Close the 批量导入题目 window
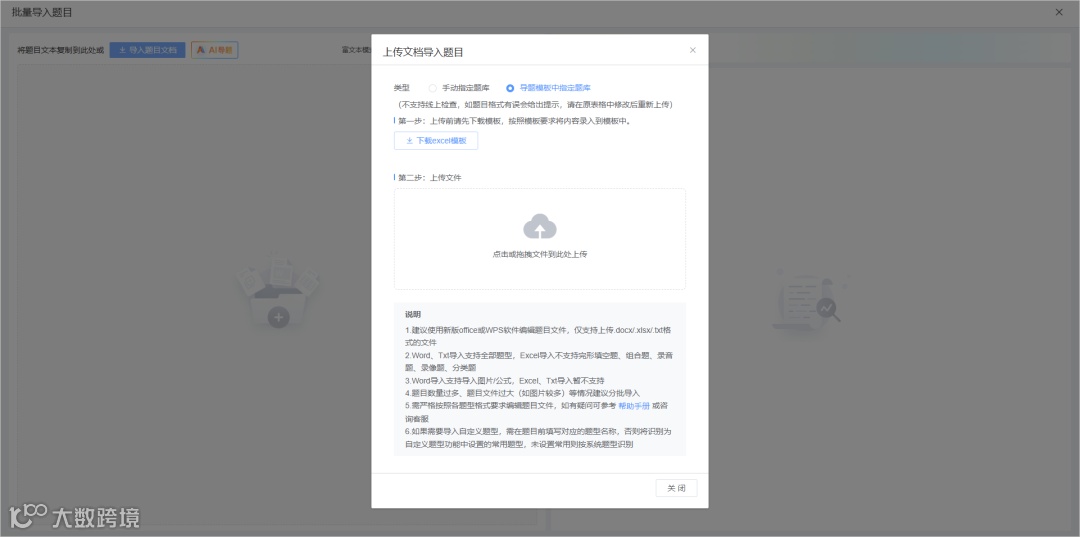Screen dimensions: 1080x537 click(x=1059, y=12)
